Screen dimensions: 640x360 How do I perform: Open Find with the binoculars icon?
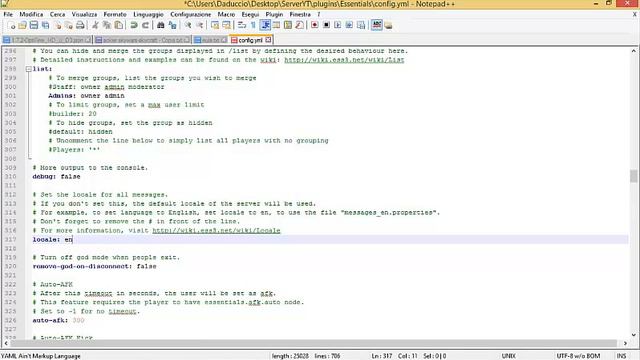[x=160, y=25]
